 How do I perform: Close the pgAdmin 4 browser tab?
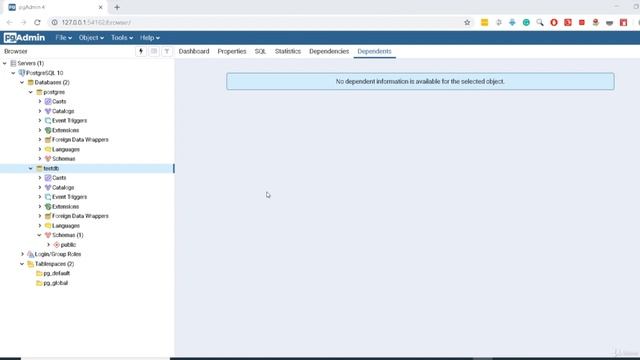[100, 7]
